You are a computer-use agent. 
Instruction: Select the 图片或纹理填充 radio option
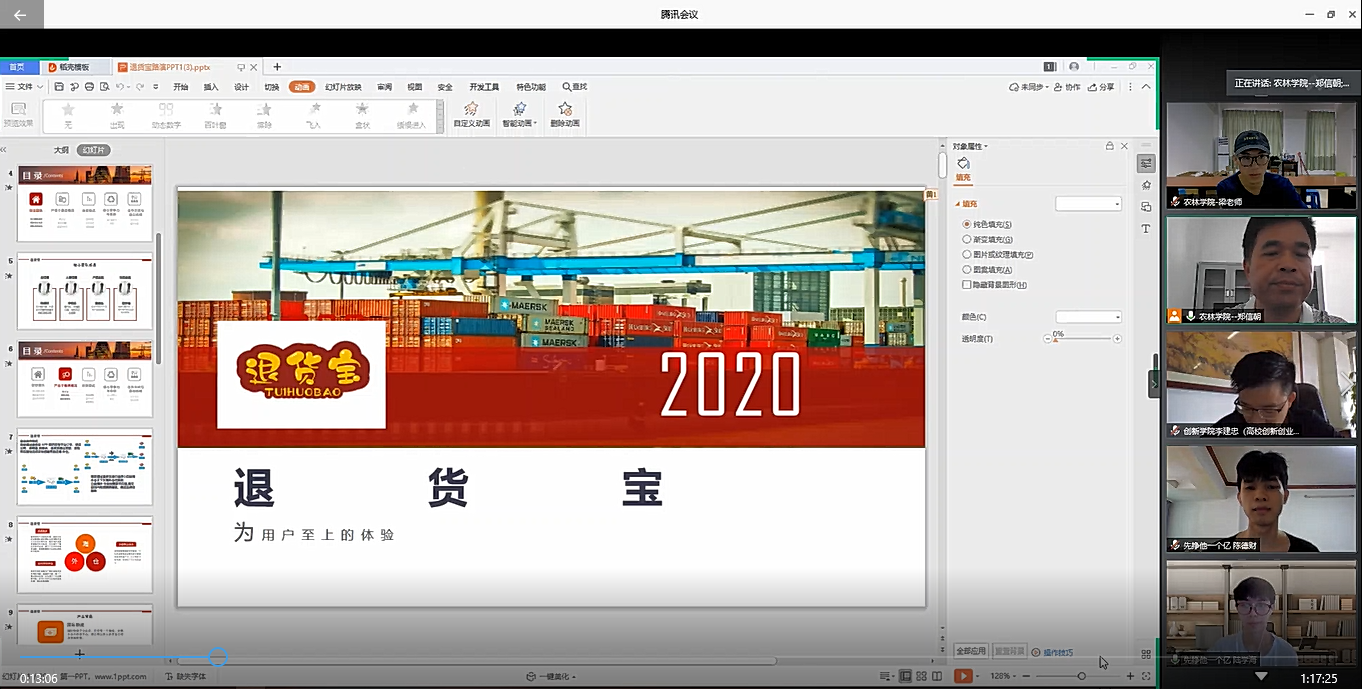tap(966, 255)
